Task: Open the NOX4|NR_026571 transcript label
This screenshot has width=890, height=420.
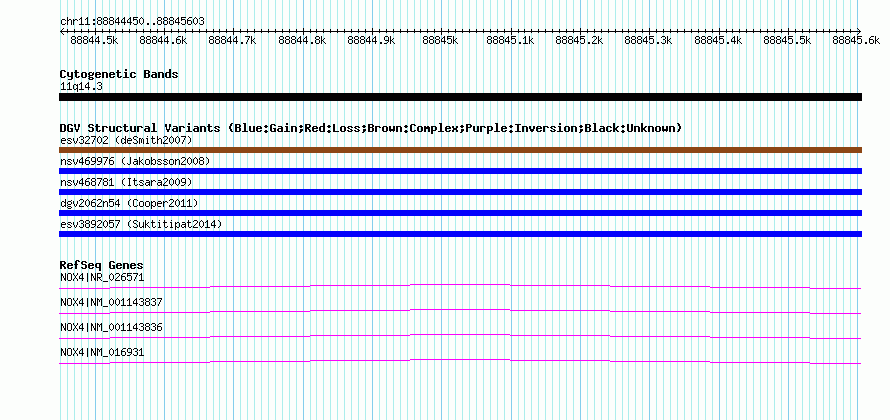Action: [102, 278]
